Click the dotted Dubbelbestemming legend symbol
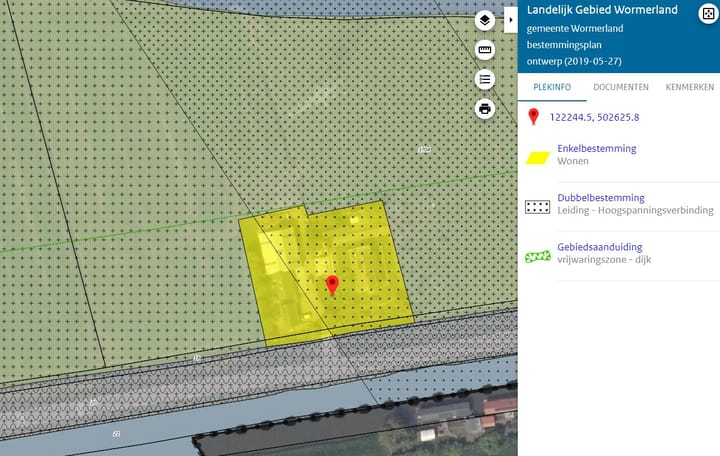The image size is (720, 456). point(538,206)
